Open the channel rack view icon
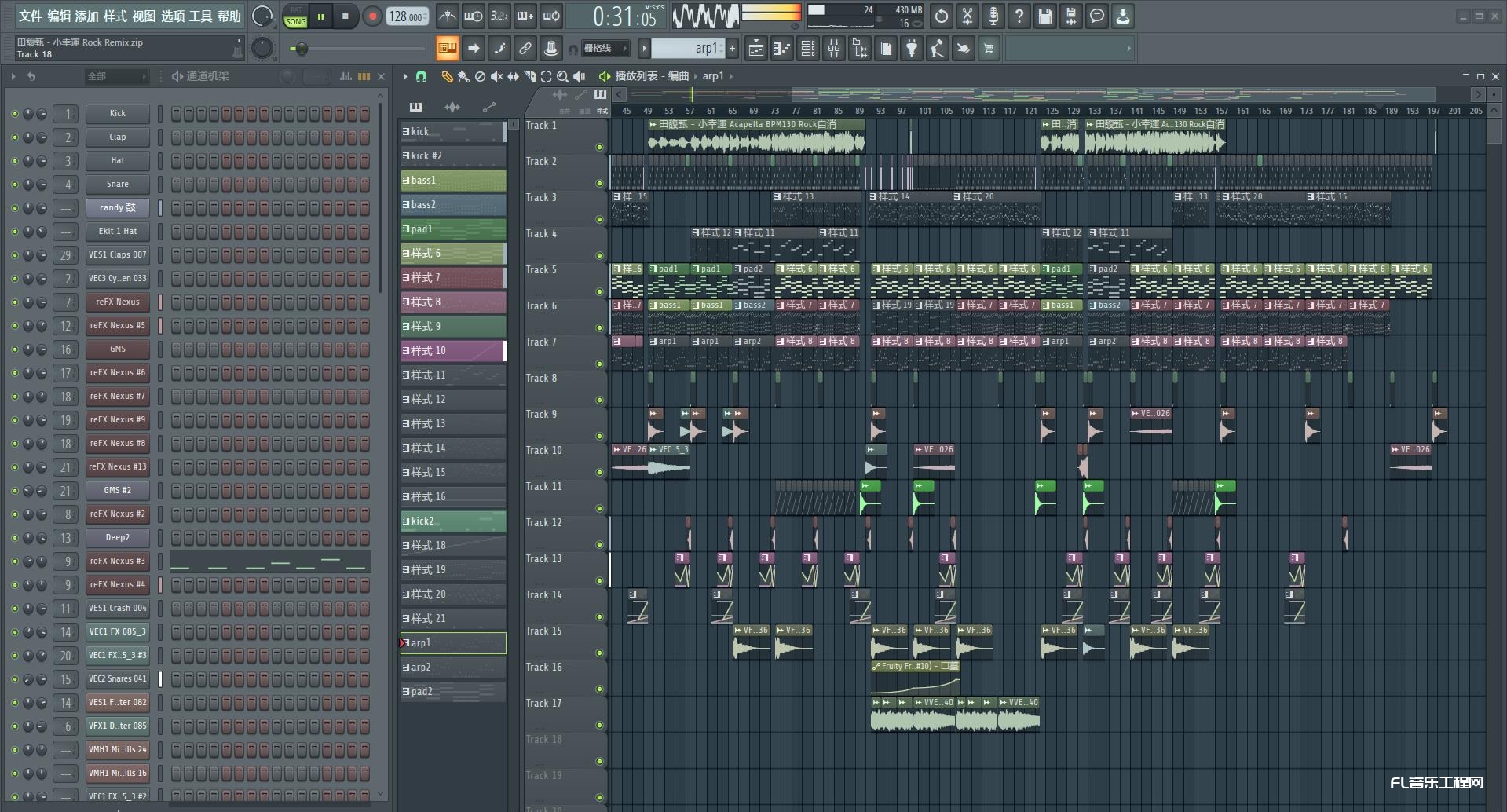1507x812 pixels. pos(808,49)
